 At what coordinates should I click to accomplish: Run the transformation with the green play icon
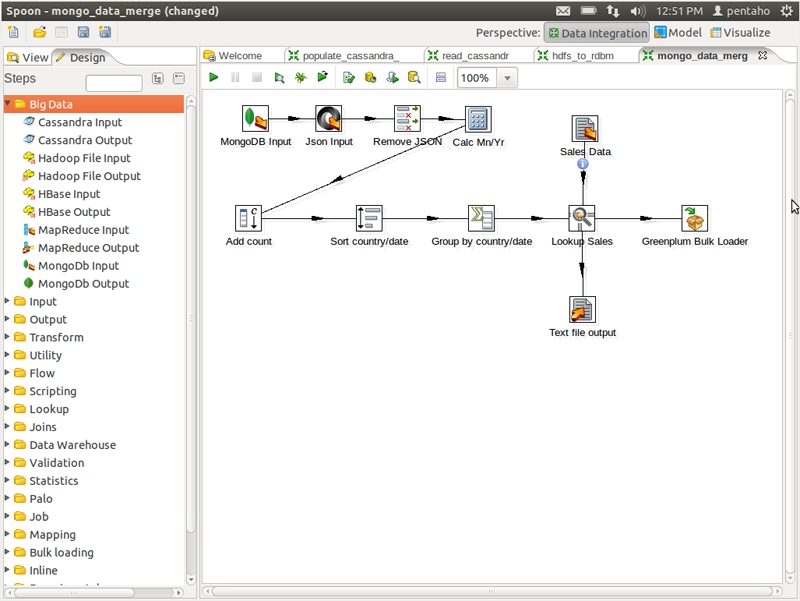pyautogui.click(x=214, y=78)
